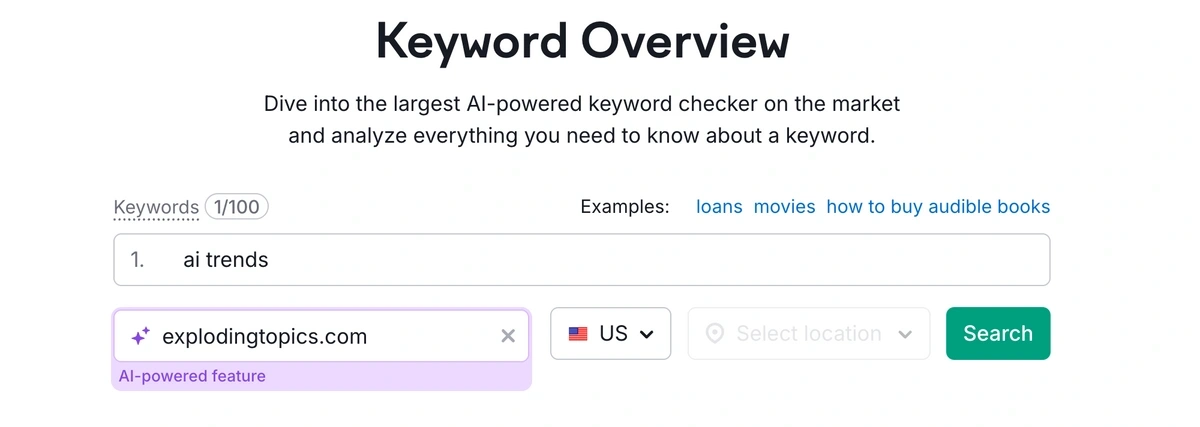The width and height of the screenshot is (1200, 427).
Task: Click into the explodingtopics.com domain field
Action: click(321, 336)
